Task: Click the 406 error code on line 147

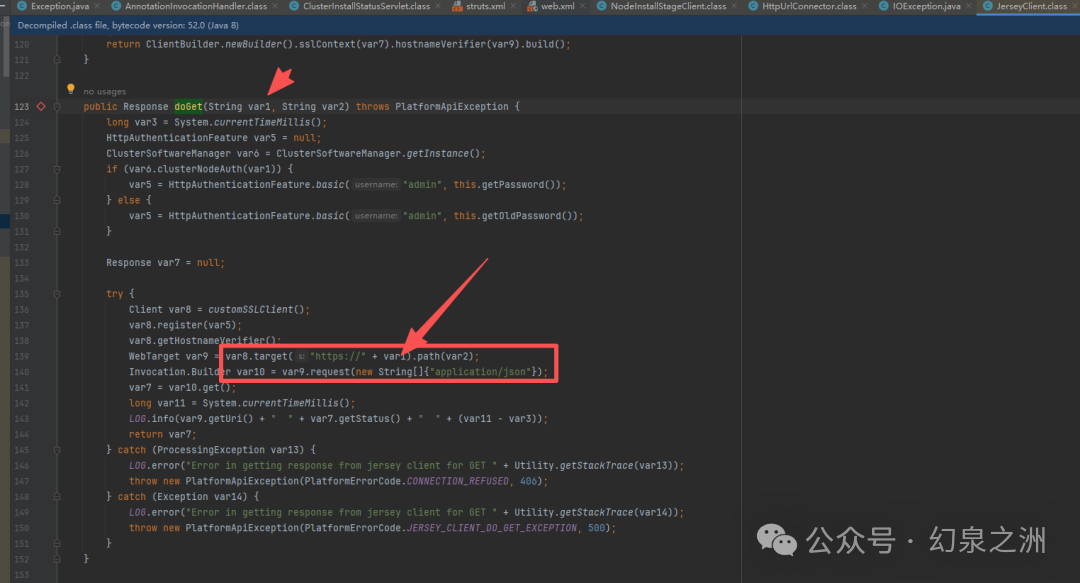Action: coord(528,481)
